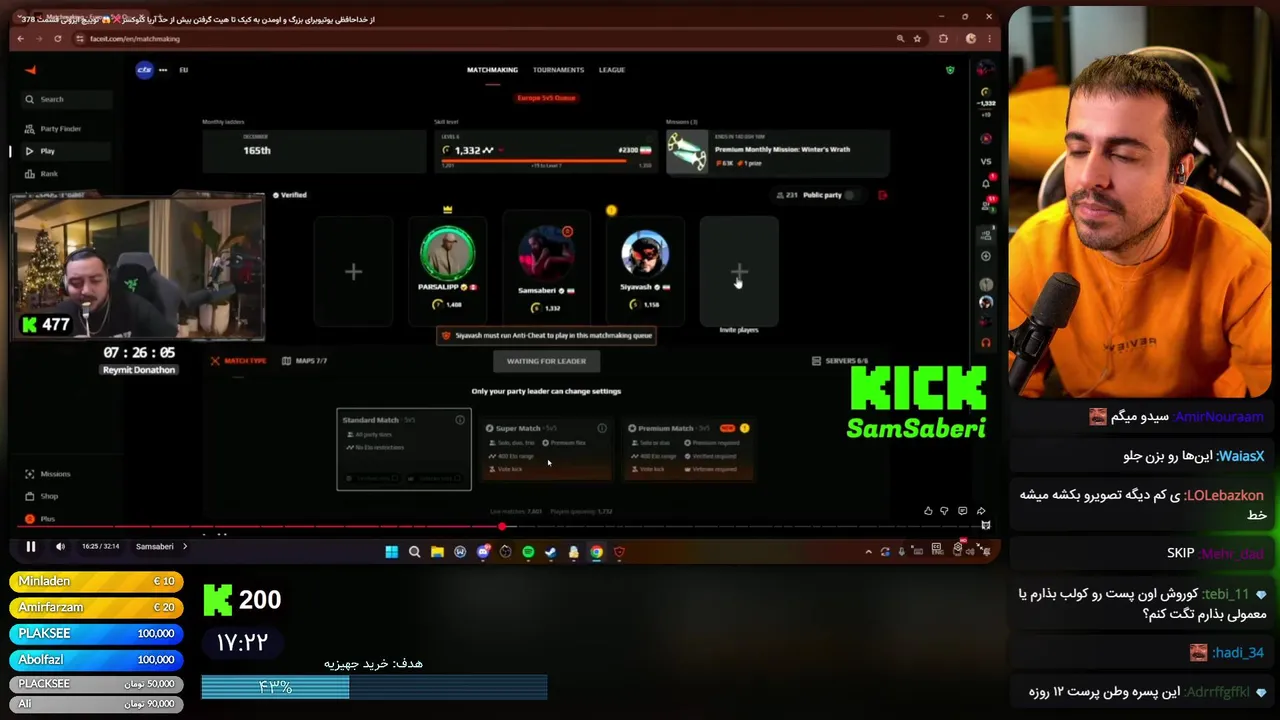Switch to the TOURNAMENTS tab
Viewport: 1280px width, 720px height.
pyautogui.click(x=558, y=70)
